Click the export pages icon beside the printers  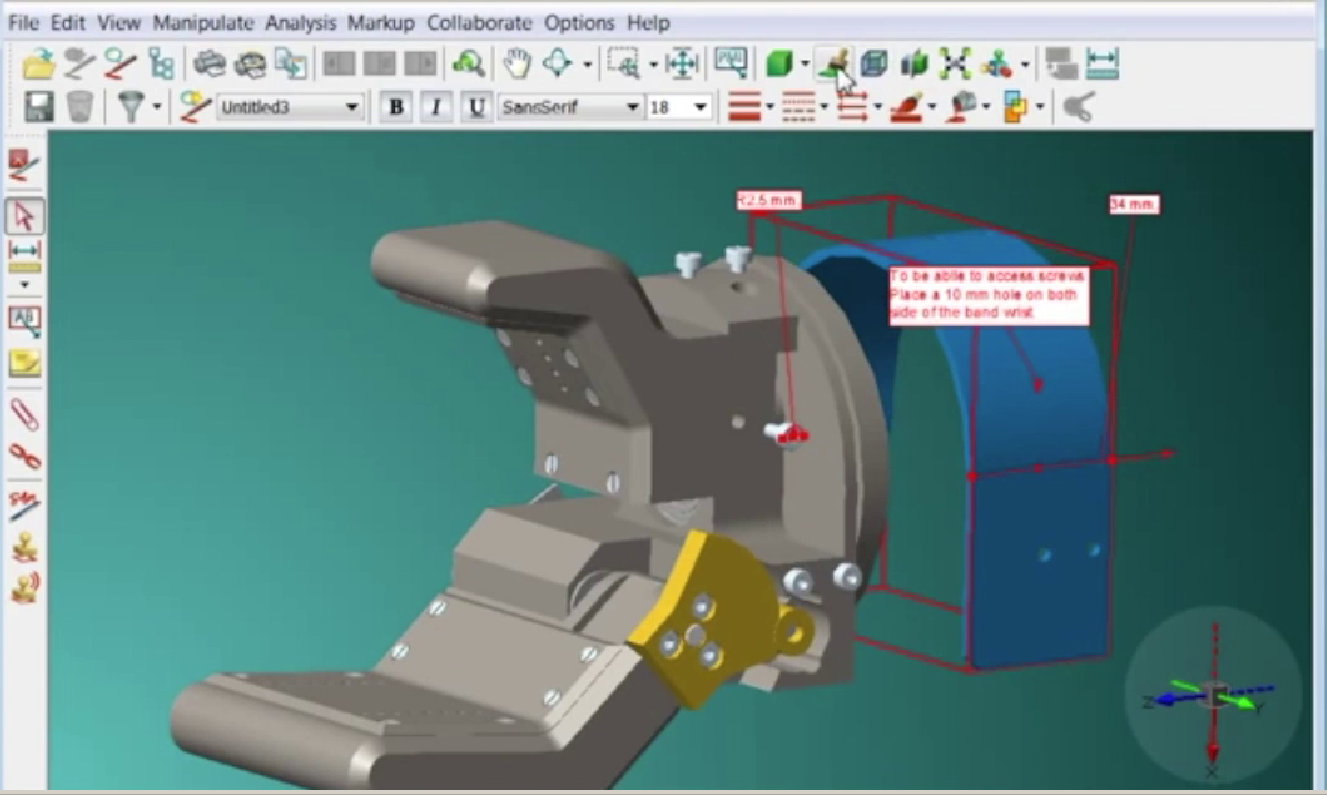click(x=291, y=65)
